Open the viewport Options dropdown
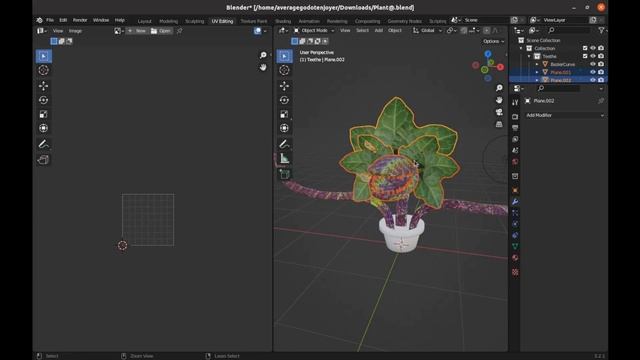Screen dimensions: 640x360 [x=493, y=41]
